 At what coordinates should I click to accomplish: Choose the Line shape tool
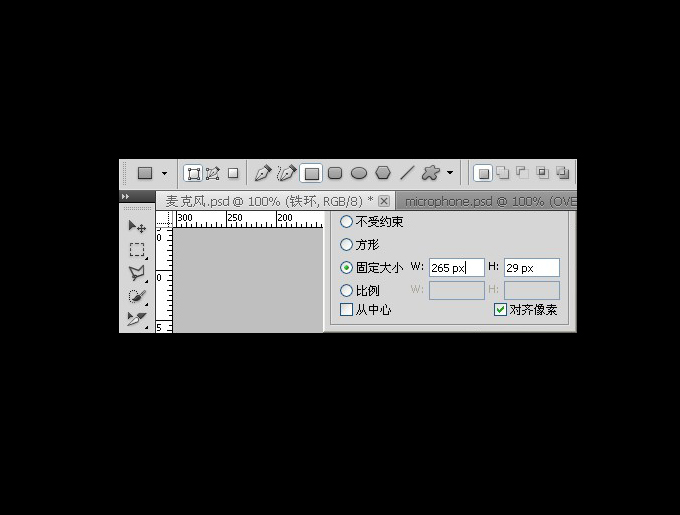click(x=407, y=173)
